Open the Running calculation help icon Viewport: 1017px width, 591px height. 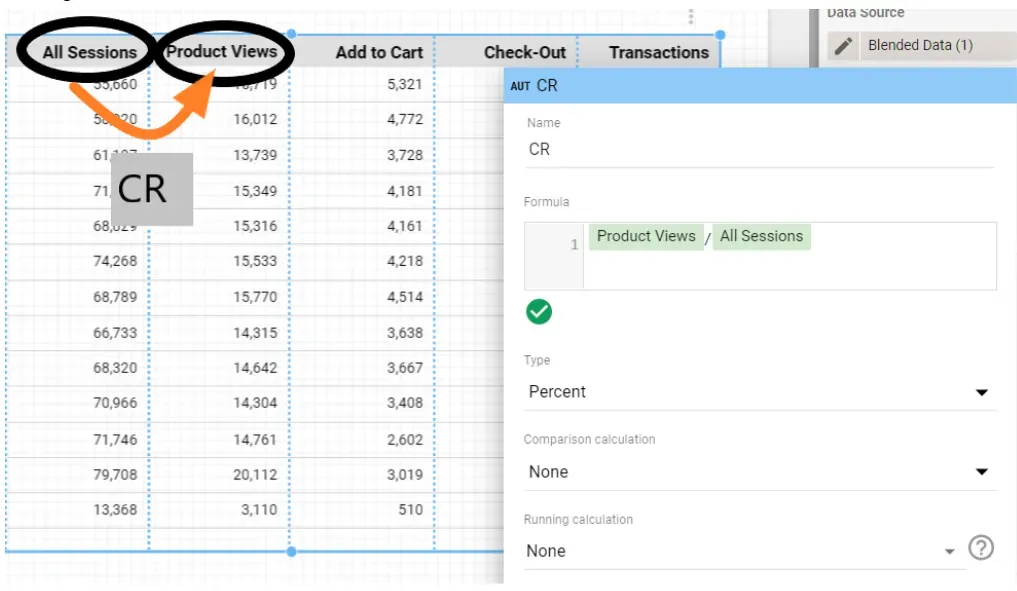pos(981,548)
